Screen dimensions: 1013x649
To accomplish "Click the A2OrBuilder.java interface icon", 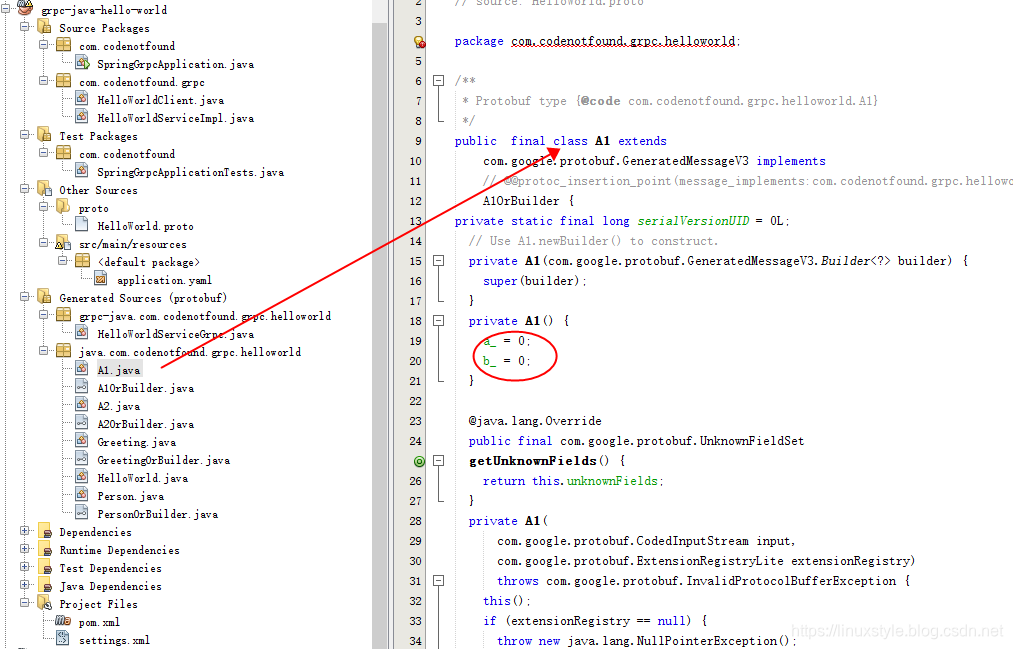I will (x=82, y=422).
